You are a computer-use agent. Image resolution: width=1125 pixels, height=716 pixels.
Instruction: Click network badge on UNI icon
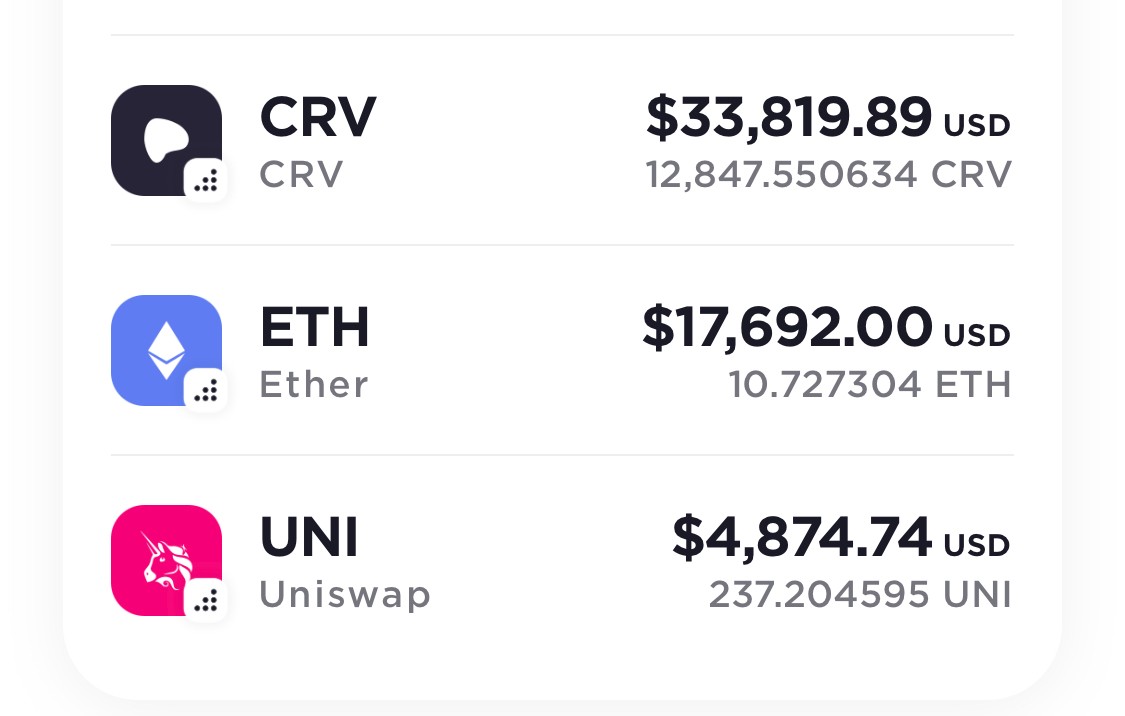click(x=206, y=600)
